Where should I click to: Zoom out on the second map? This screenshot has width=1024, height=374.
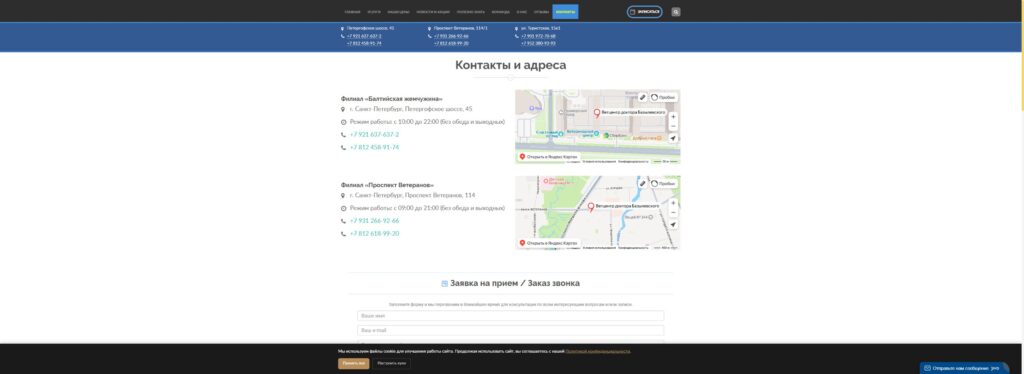click(x=673, y=212)
